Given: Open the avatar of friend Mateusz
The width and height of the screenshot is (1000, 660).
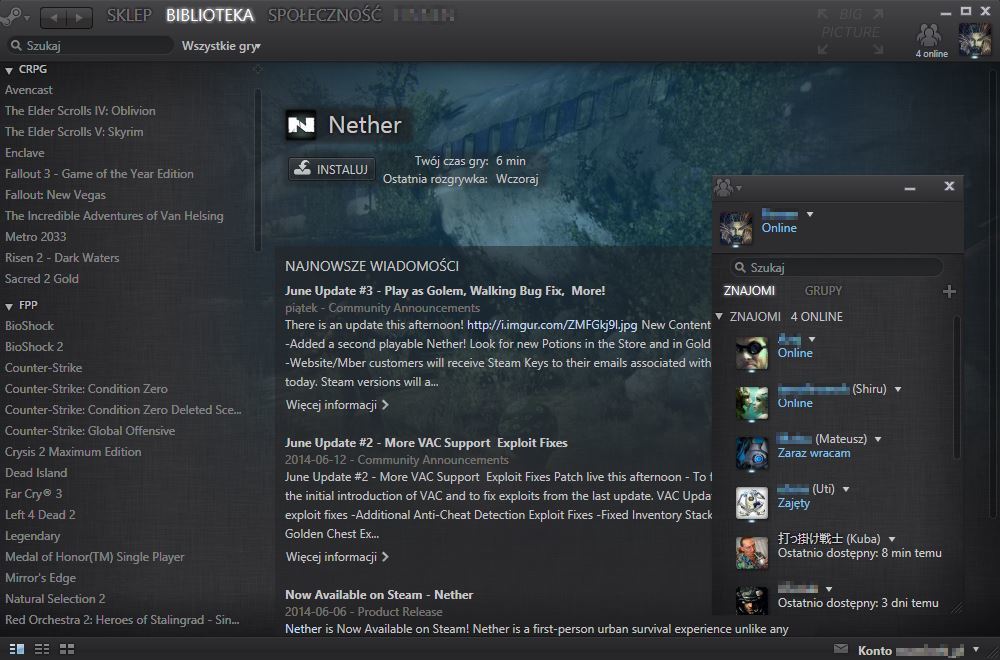Looking at the screenshot, I should tap(752, 453).
